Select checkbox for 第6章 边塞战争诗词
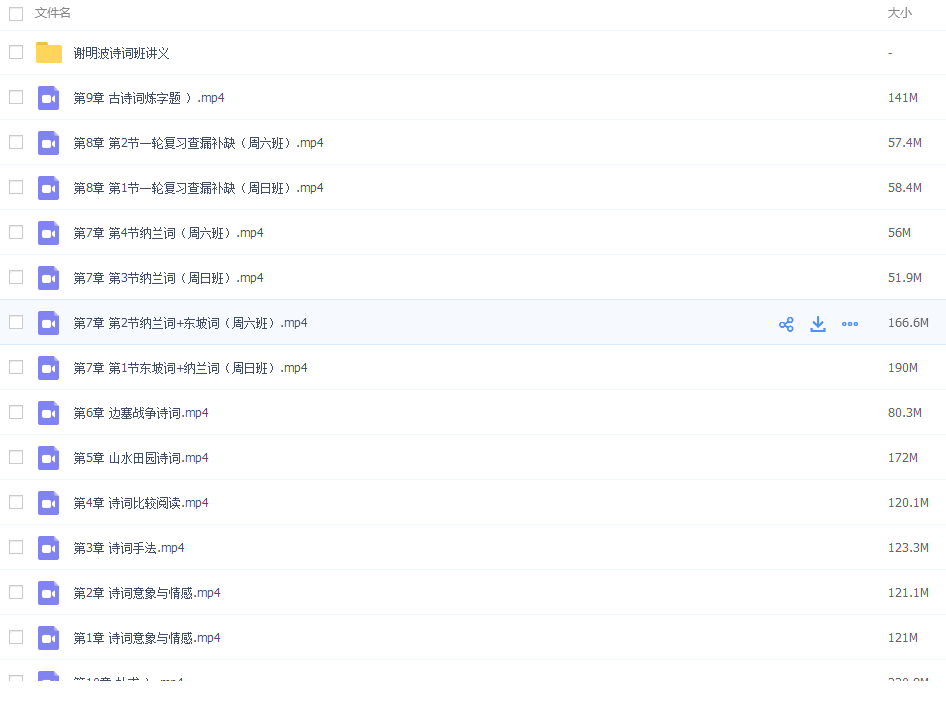Viewport: 946px width, 704px height. point(16,412)
